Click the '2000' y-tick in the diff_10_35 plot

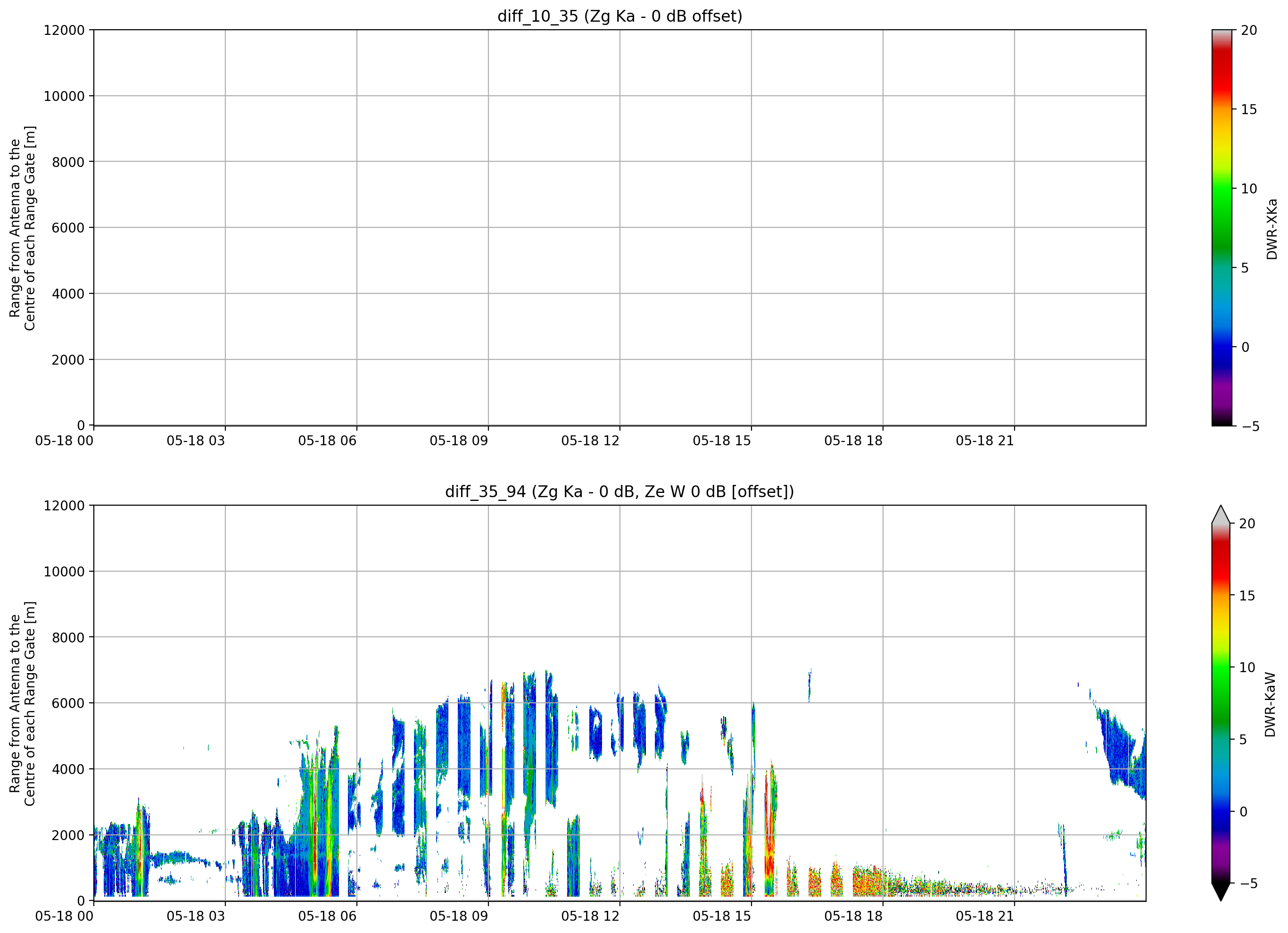(68, 360)
